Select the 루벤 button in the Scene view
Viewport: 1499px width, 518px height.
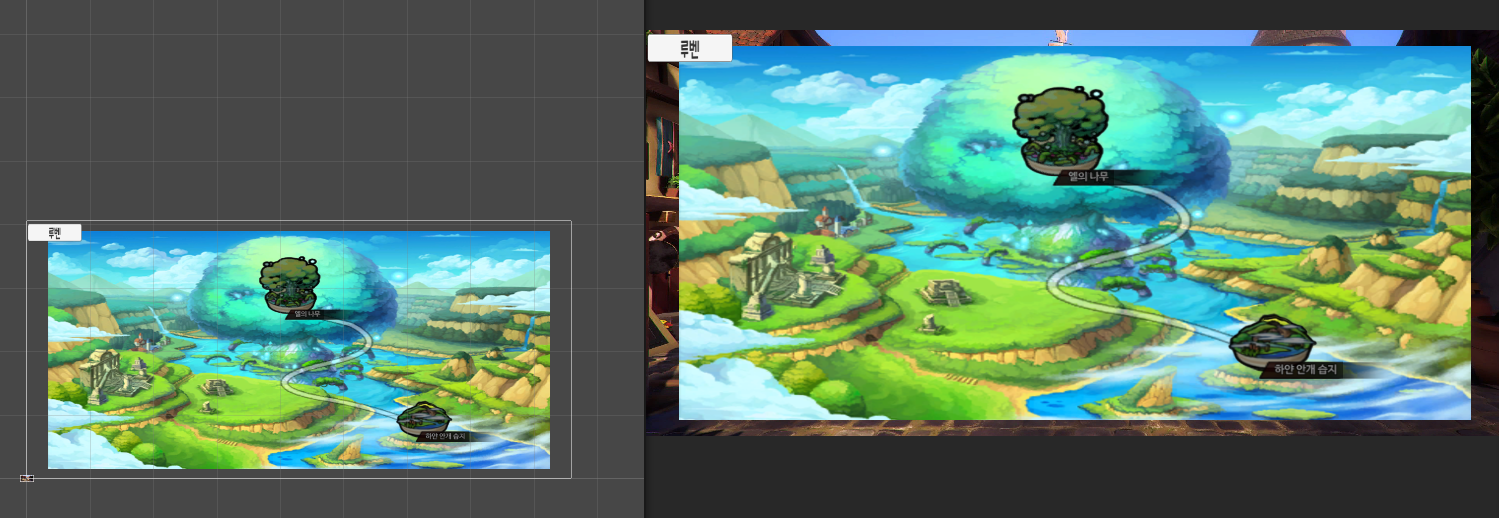coord(54,233)
